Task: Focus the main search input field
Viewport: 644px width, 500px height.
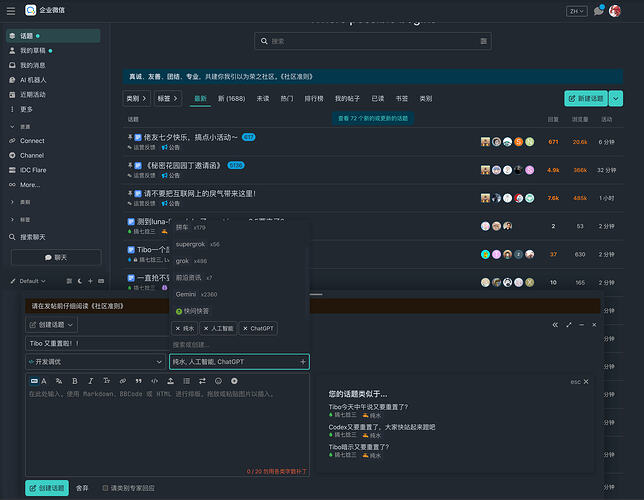Action: click(373, 41)
